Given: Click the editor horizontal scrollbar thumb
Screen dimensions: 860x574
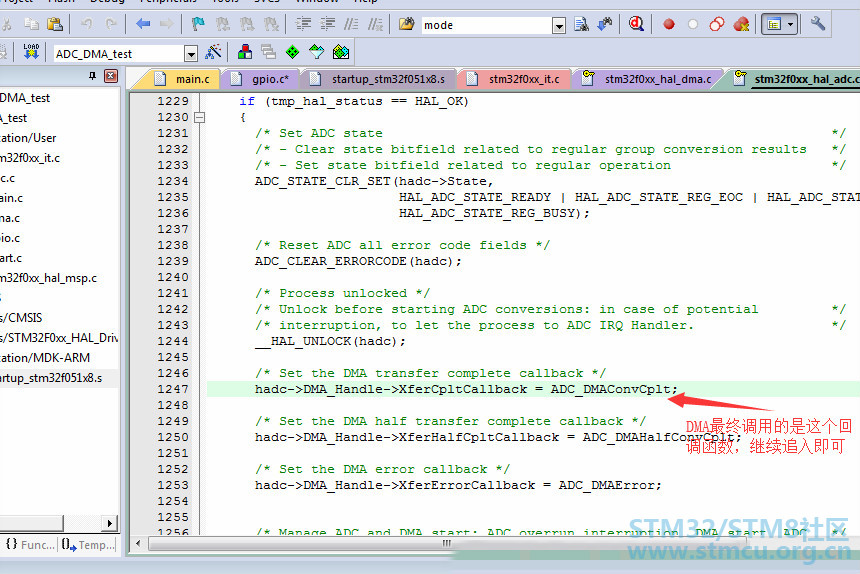Looking at the screenshot, I should (x=447, y=544).
